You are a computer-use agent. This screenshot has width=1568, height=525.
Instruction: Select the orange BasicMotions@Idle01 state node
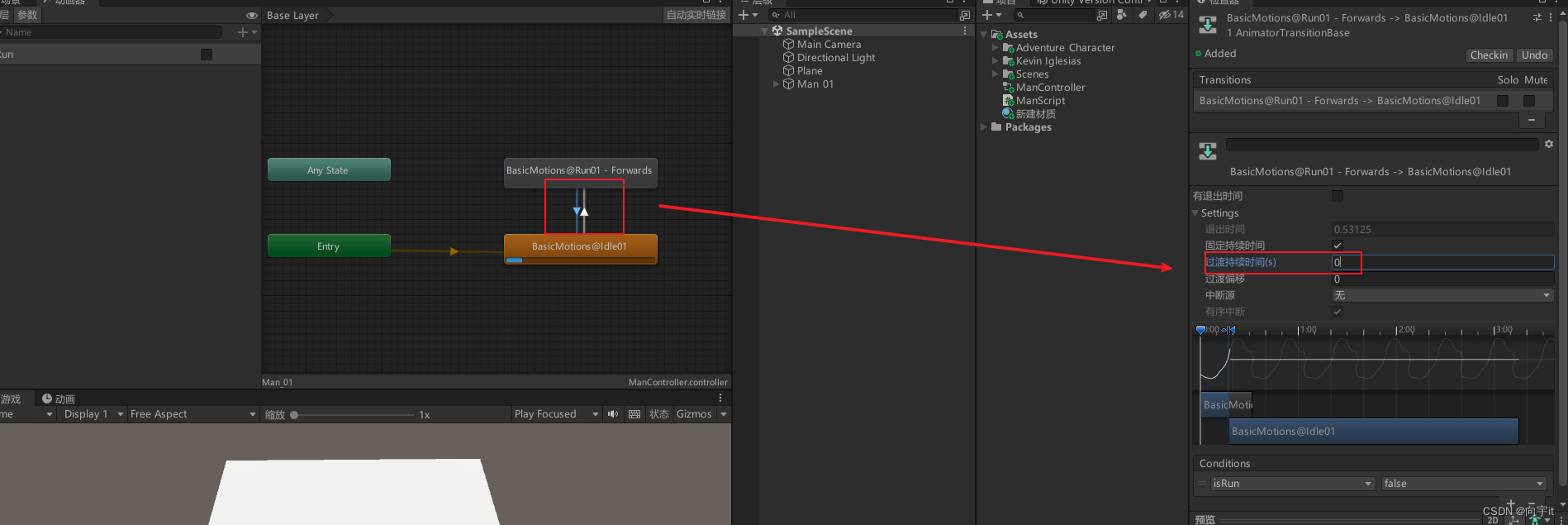[x=580, y=248]
